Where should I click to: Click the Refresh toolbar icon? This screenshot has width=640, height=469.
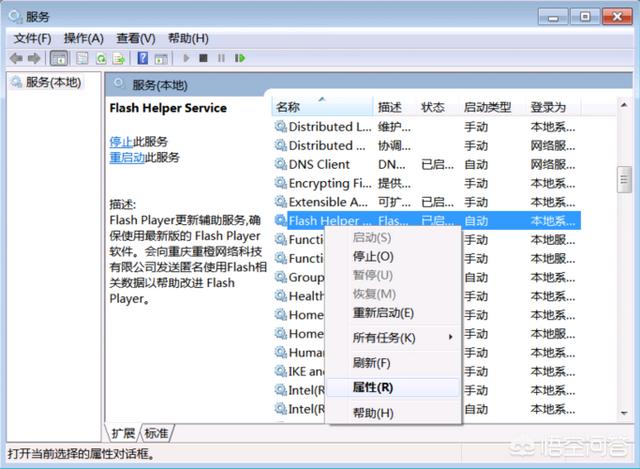click(102, 58)
